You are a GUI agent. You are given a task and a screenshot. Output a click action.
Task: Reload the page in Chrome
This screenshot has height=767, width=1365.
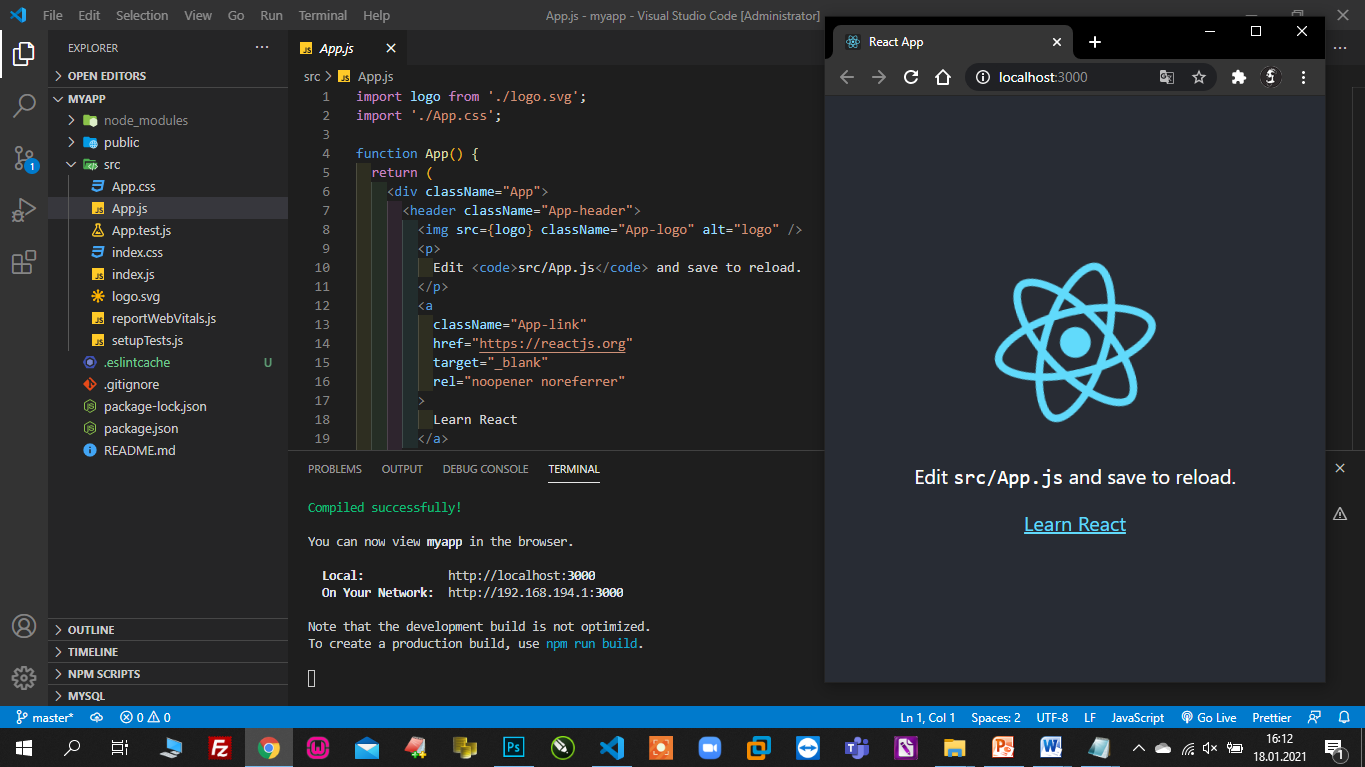pos(911,77)
